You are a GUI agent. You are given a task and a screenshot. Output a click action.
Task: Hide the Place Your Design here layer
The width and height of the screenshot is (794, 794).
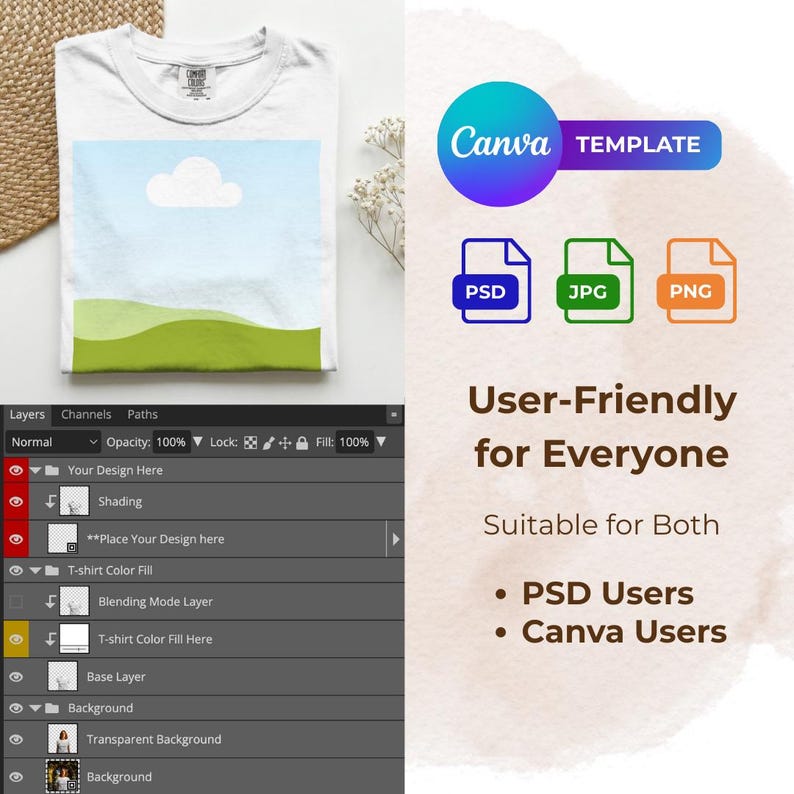click(x=16, y=539)
